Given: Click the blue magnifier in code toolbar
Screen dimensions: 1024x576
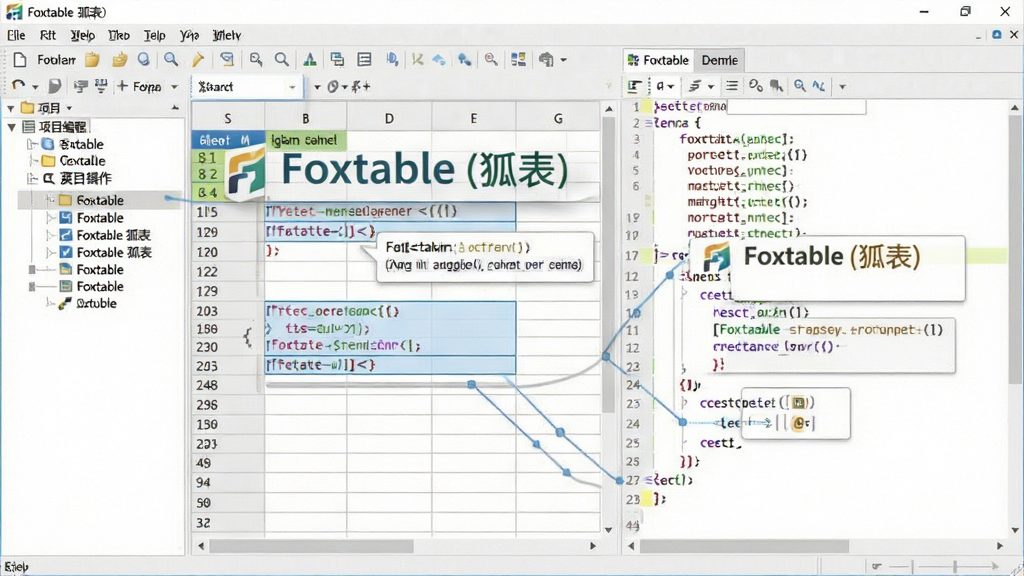Looking at the screenshot, I should point(799,86).
